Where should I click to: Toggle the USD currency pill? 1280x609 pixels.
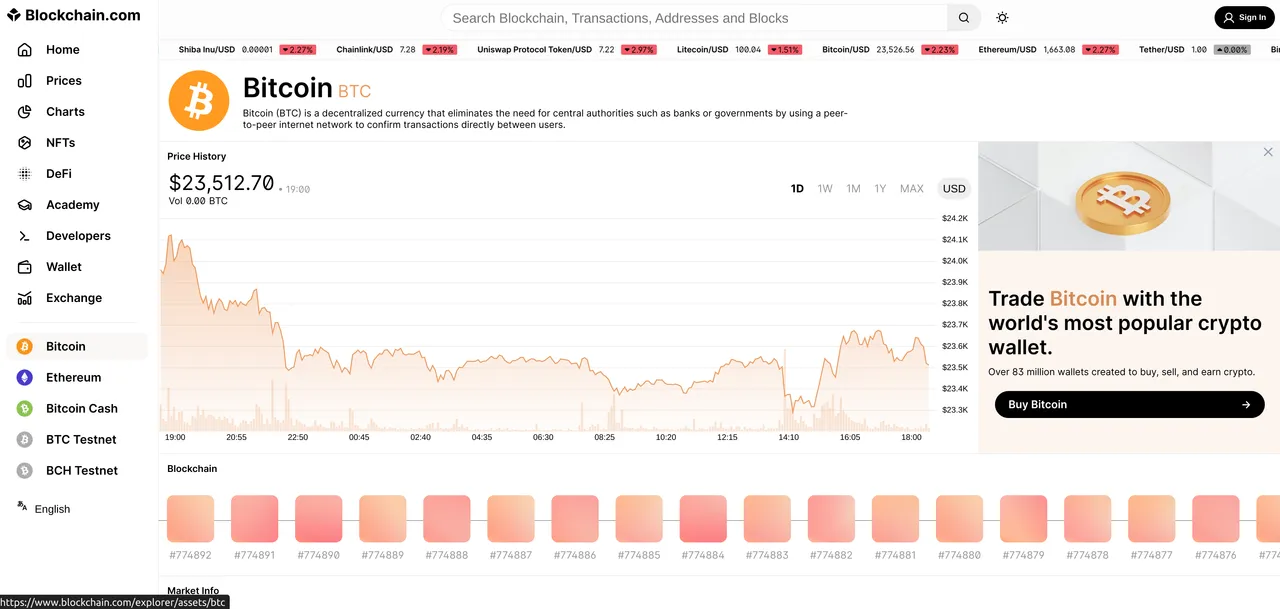coord(954,189)
